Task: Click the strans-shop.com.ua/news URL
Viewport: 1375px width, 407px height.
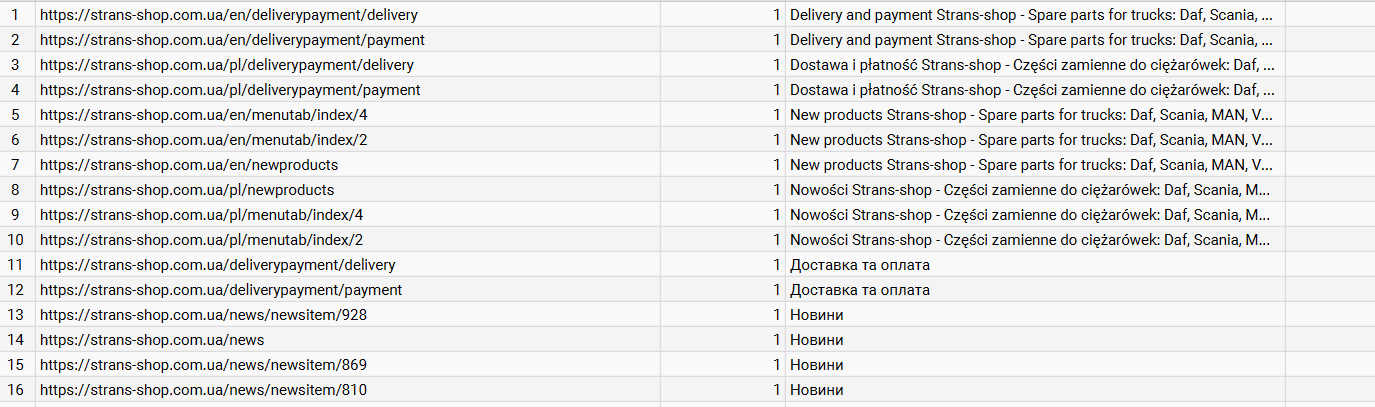Action: (x=152, y=340)
